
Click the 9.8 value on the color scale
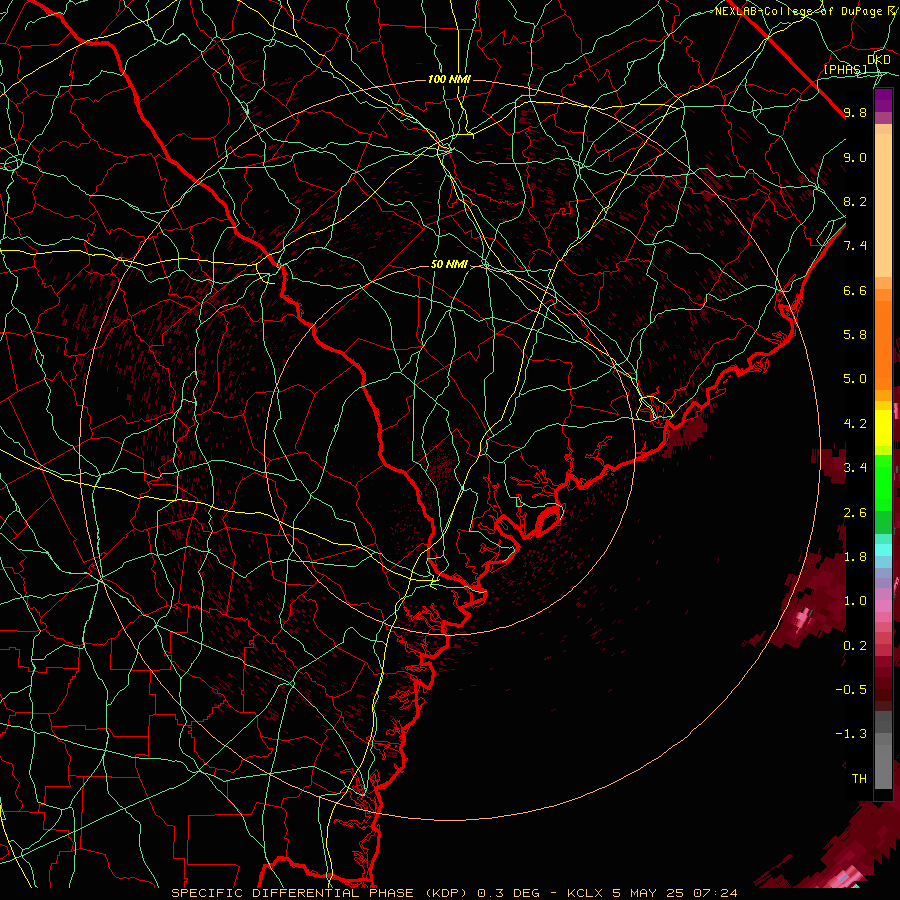click(x=855, y=112)
